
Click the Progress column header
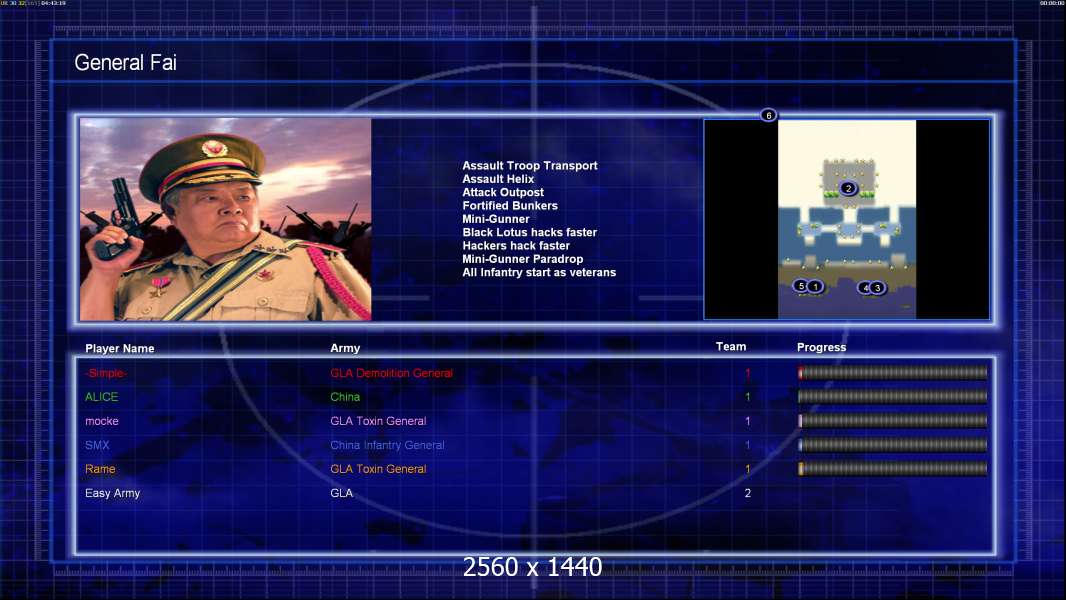click(x=821, y=347)
